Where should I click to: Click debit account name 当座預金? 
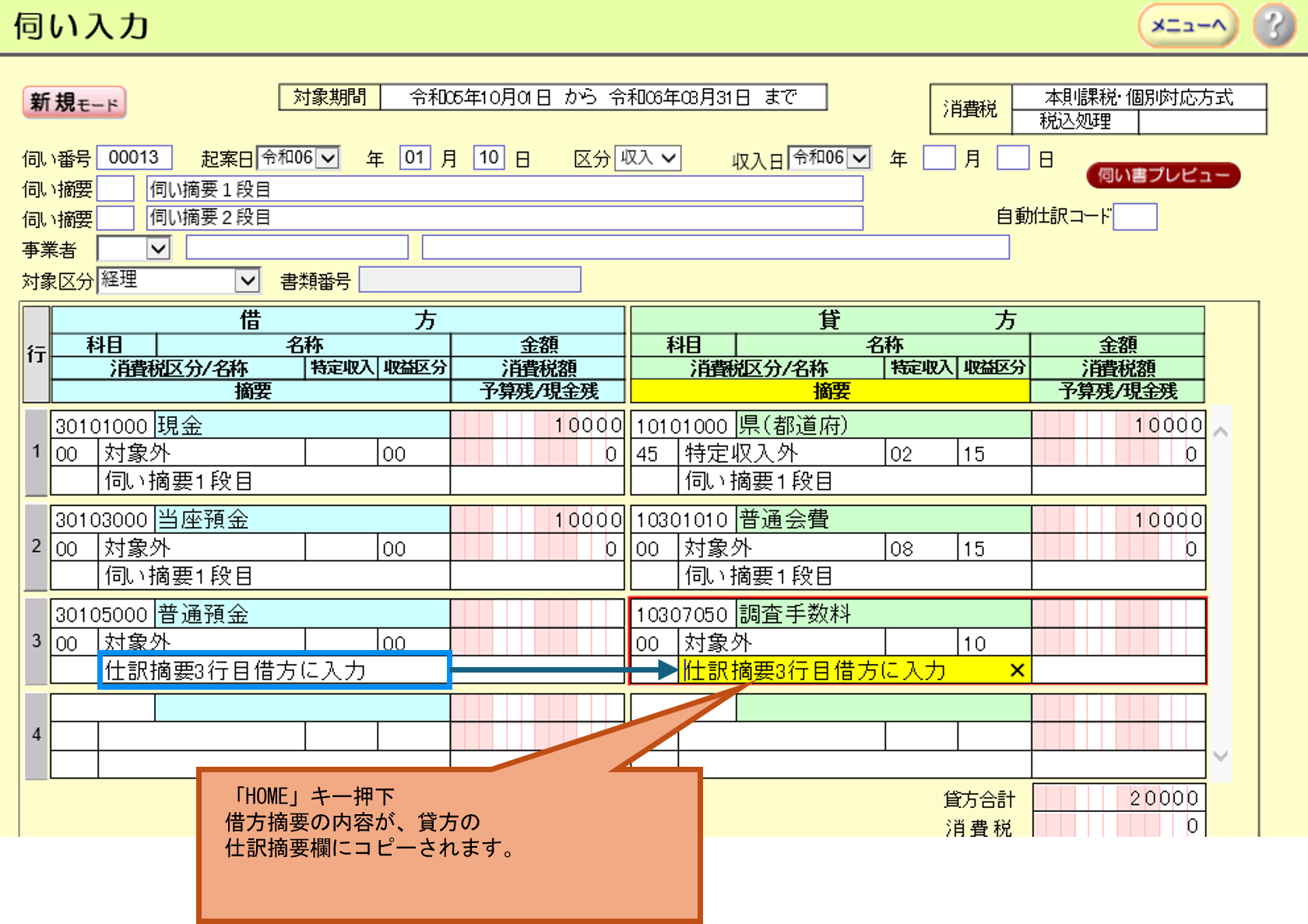pyautogui.click(x=302, y=520)
